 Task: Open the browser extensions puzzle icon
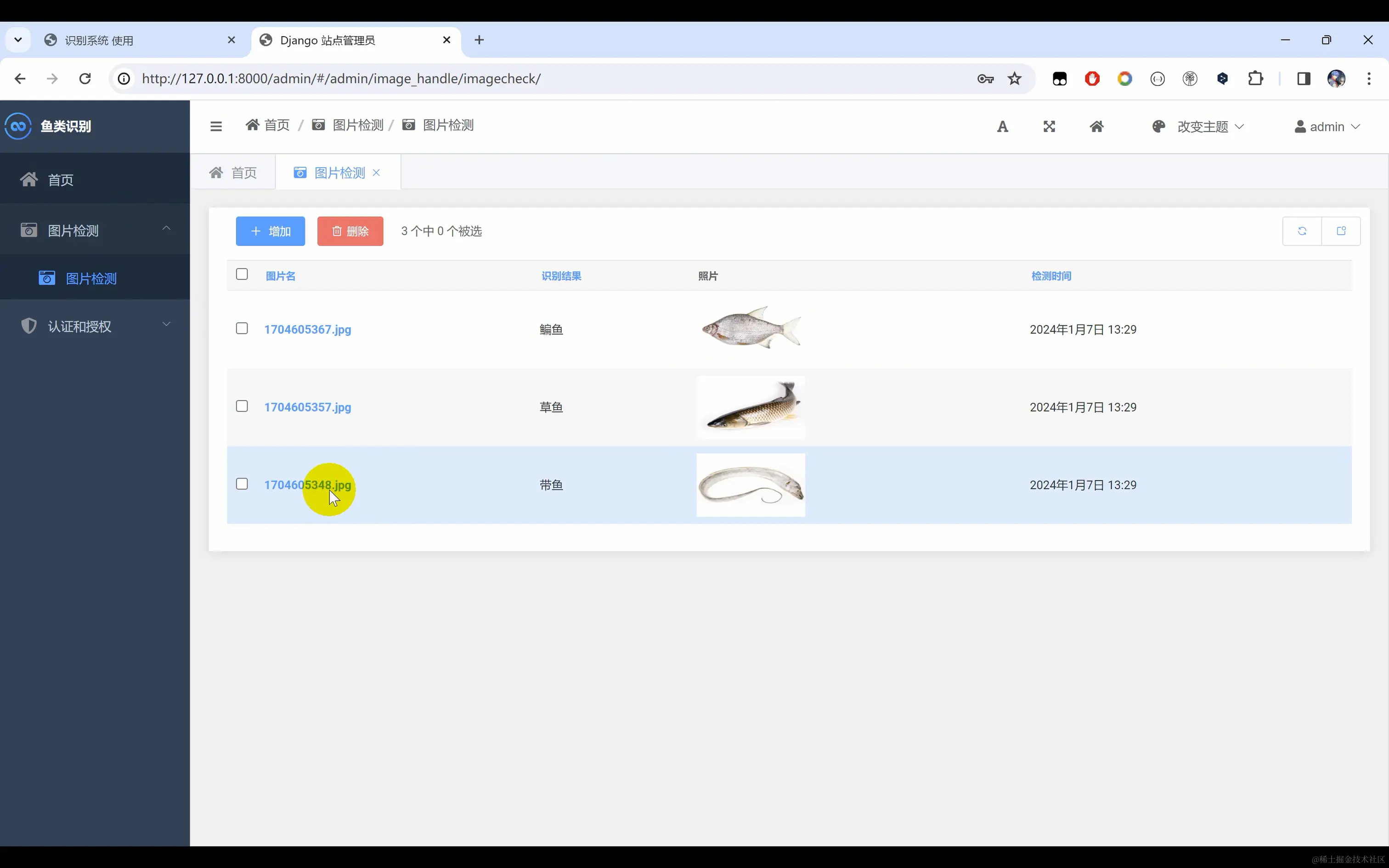pyautogui.click(x=1255, y=79)
